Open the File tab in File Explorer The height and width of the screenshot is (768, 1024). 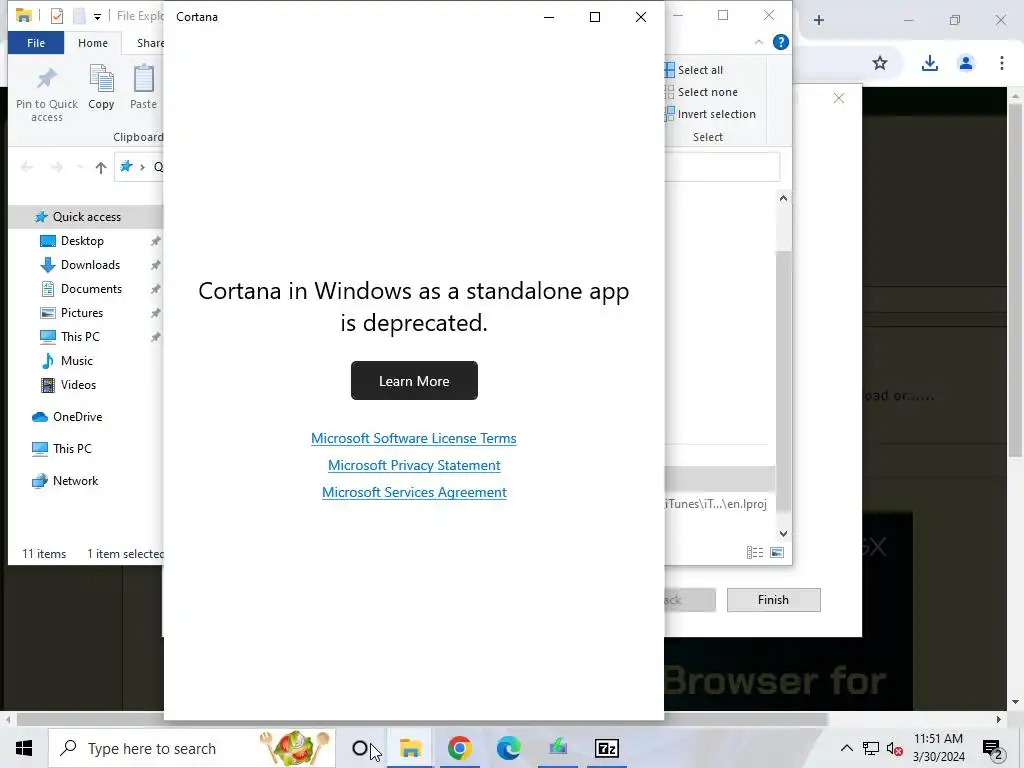tap(36, 43)
